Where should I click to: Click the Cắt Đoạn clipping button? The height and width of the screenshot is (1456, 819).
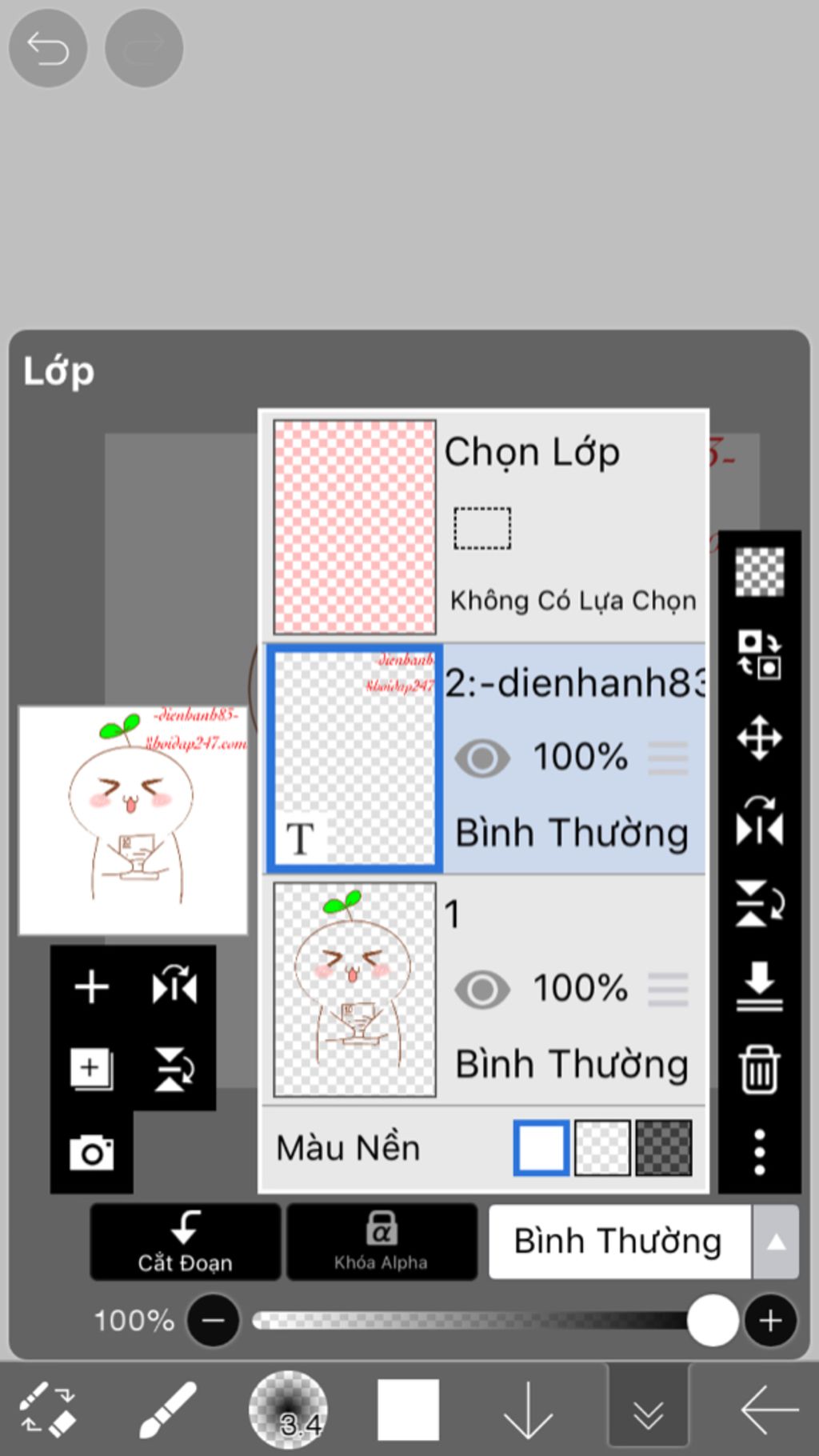click(x=185, y=1242)
